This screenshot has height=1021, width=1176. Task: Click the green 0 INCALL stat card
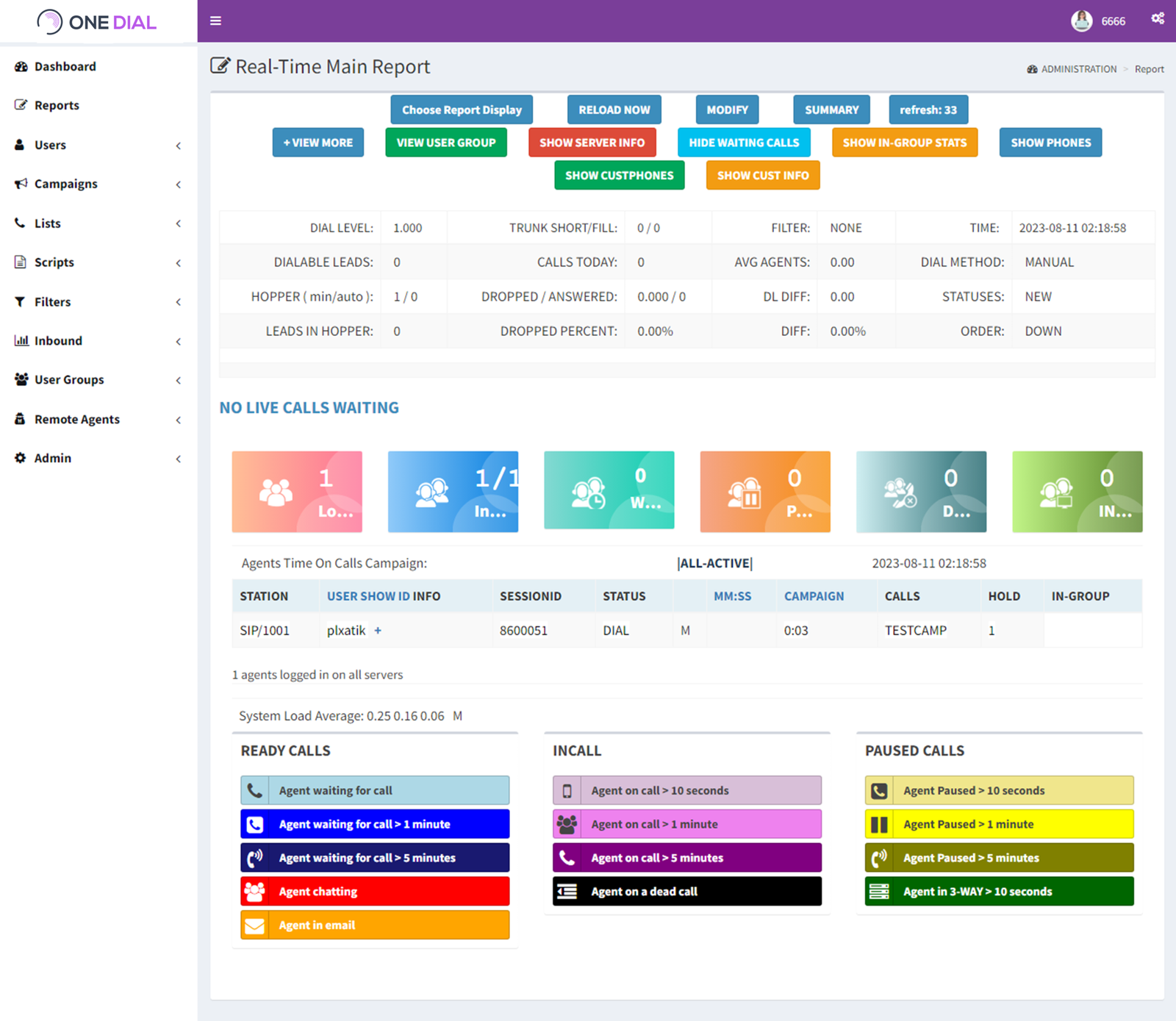point(1077,491)
